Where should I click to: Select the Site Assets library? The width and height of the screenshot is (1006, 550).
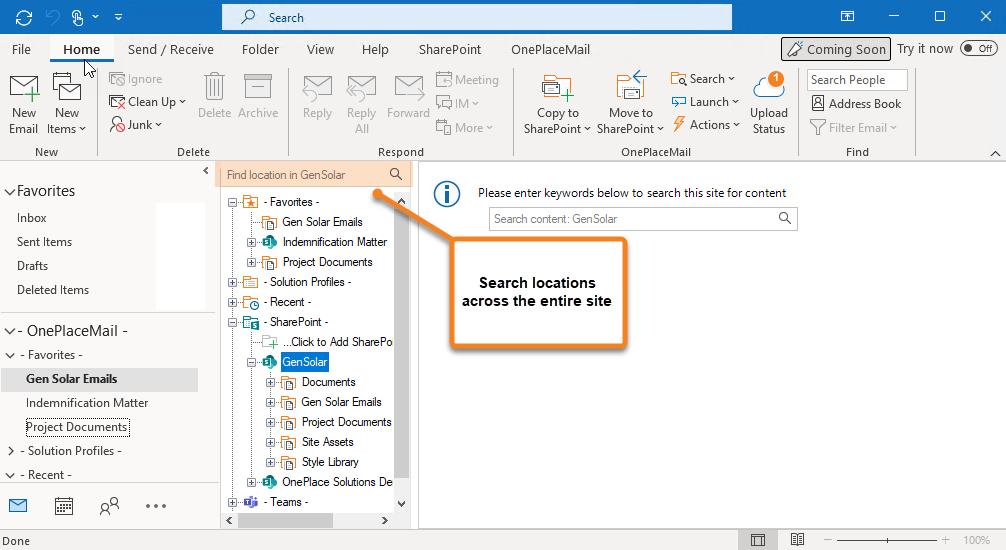click(x=327, y=442)
